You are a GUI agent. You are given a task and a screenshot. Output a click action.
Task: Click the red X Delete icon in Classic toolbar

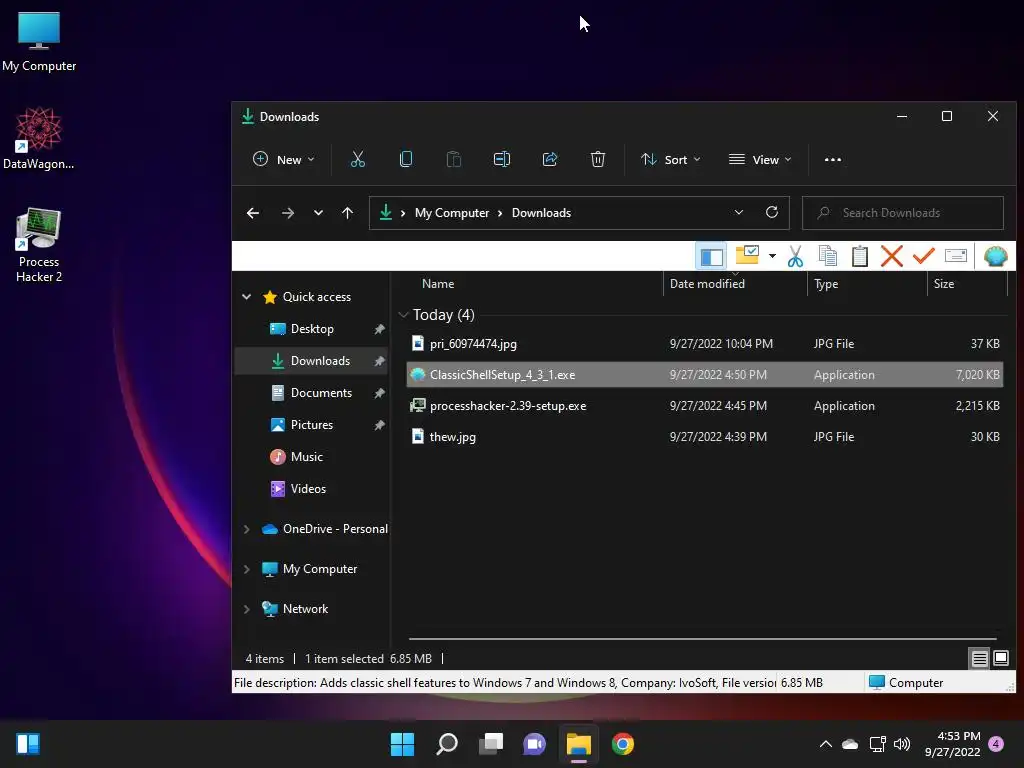pyautogui.click(x=891, y=256)
